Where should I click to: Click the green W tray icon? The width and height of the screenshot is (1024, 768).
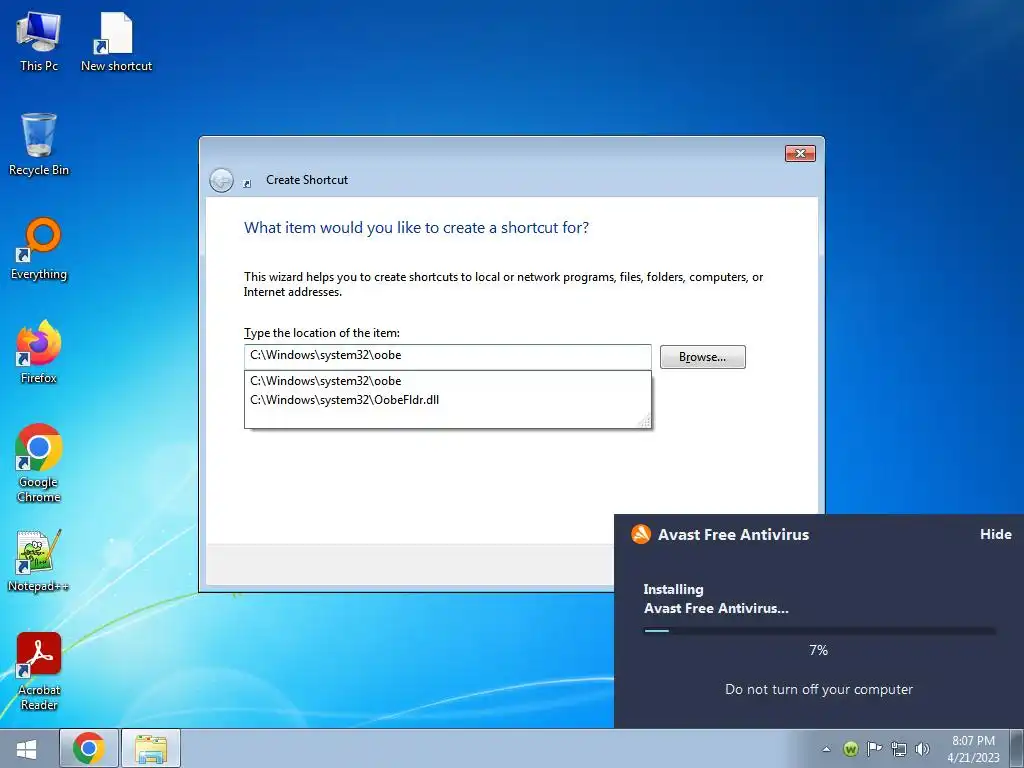pyautogui.click(x=850, y=749)
